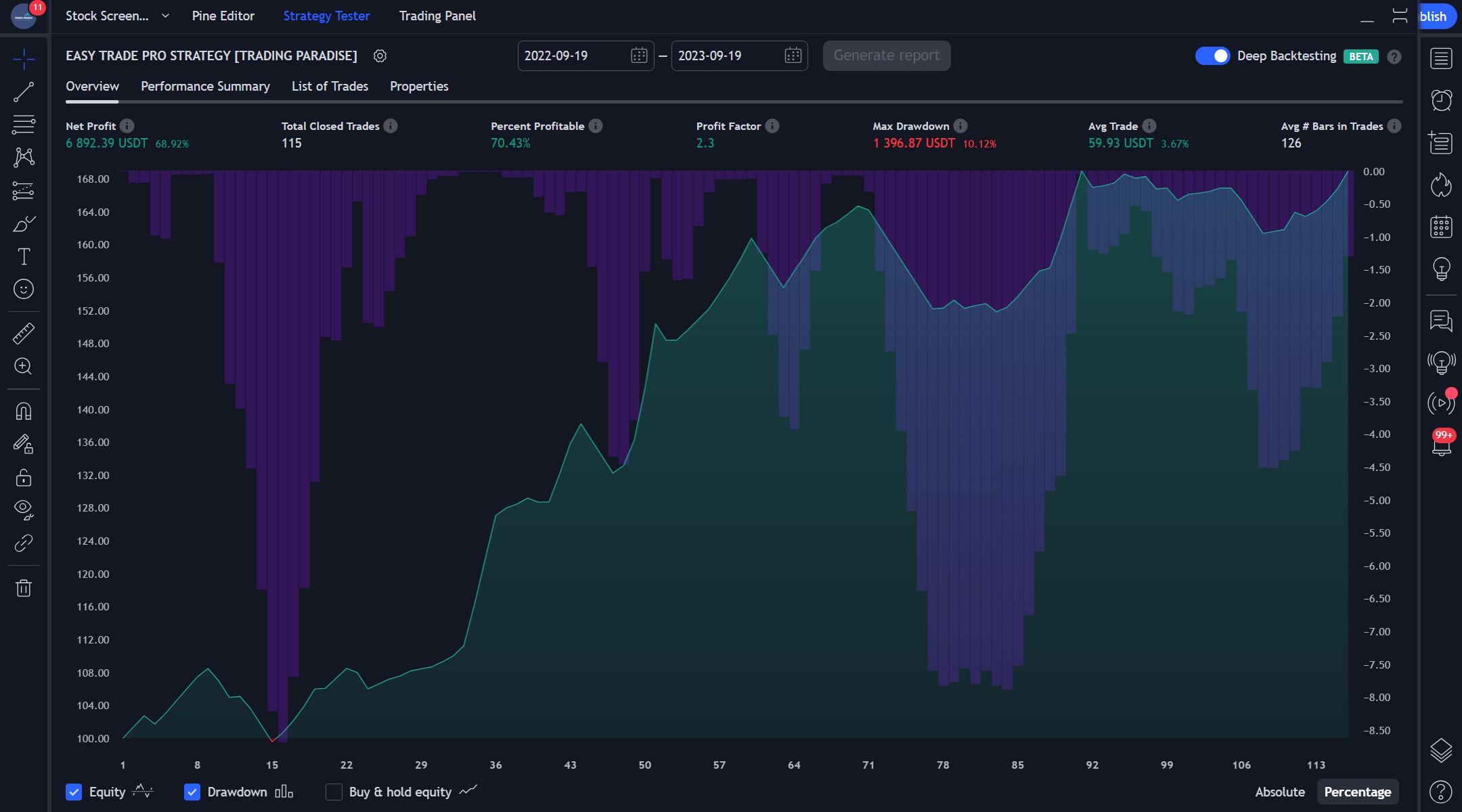Open the emoji icons tool
This screenshot has height=812, width=1462.
24,290
